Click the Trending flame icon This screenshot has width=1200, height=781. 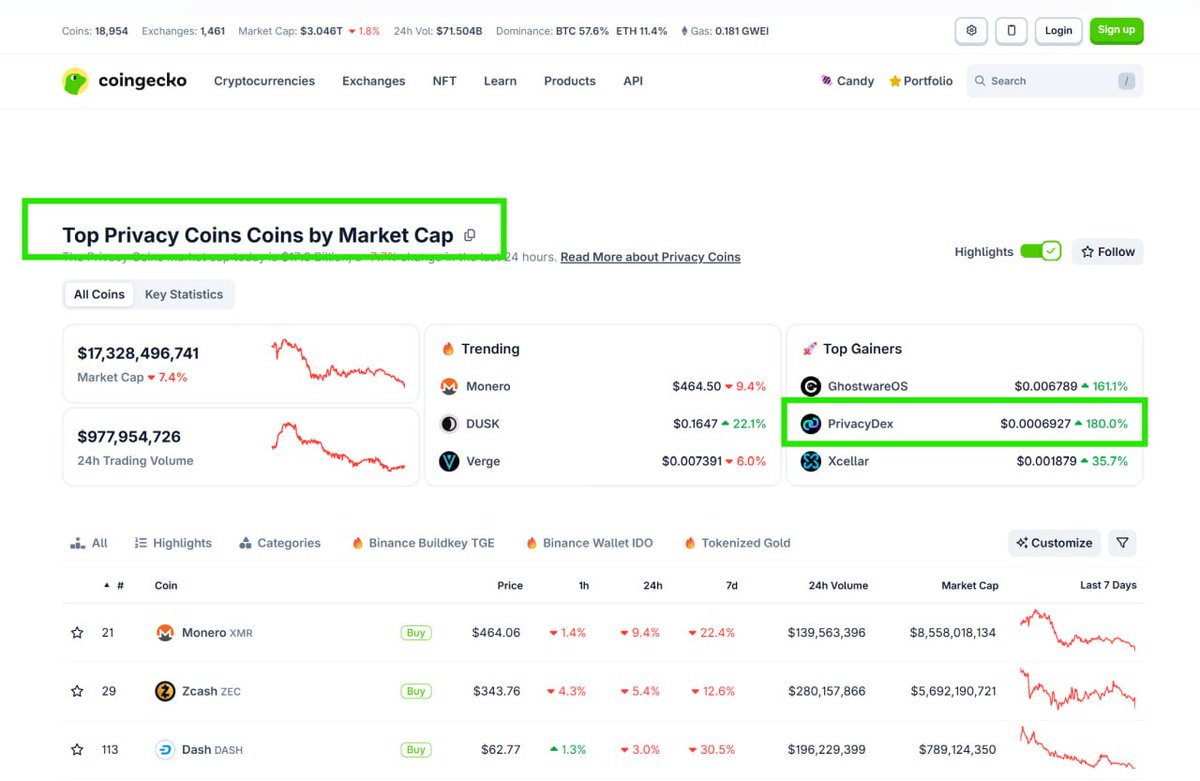(448, 349)
